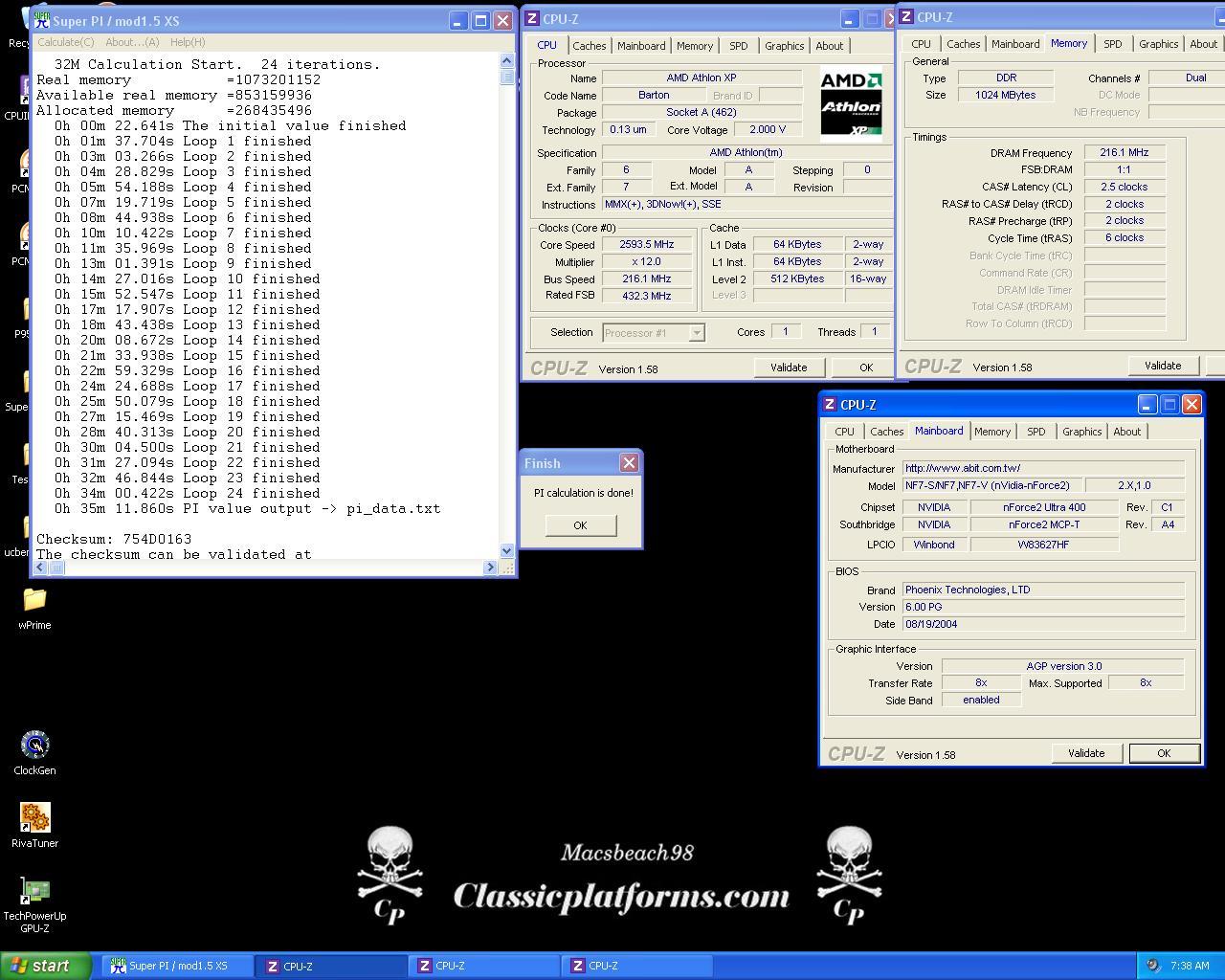Minimize the CPU-Z Mainboard window
This screenshot has width=1225, height=980.
[x=1147, y=405]
